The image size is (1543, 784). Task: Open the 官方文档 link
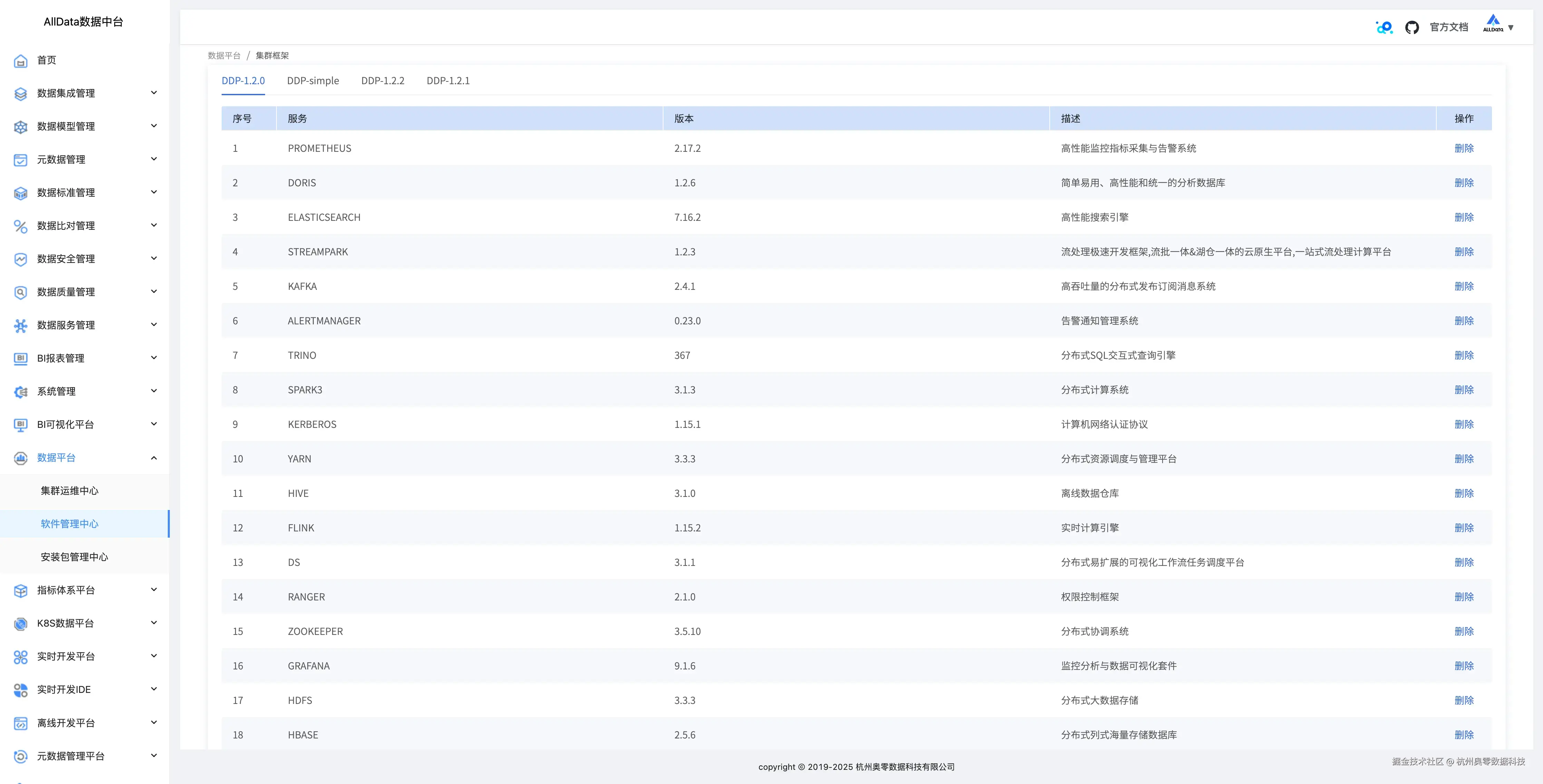[x=1448, y=28]
